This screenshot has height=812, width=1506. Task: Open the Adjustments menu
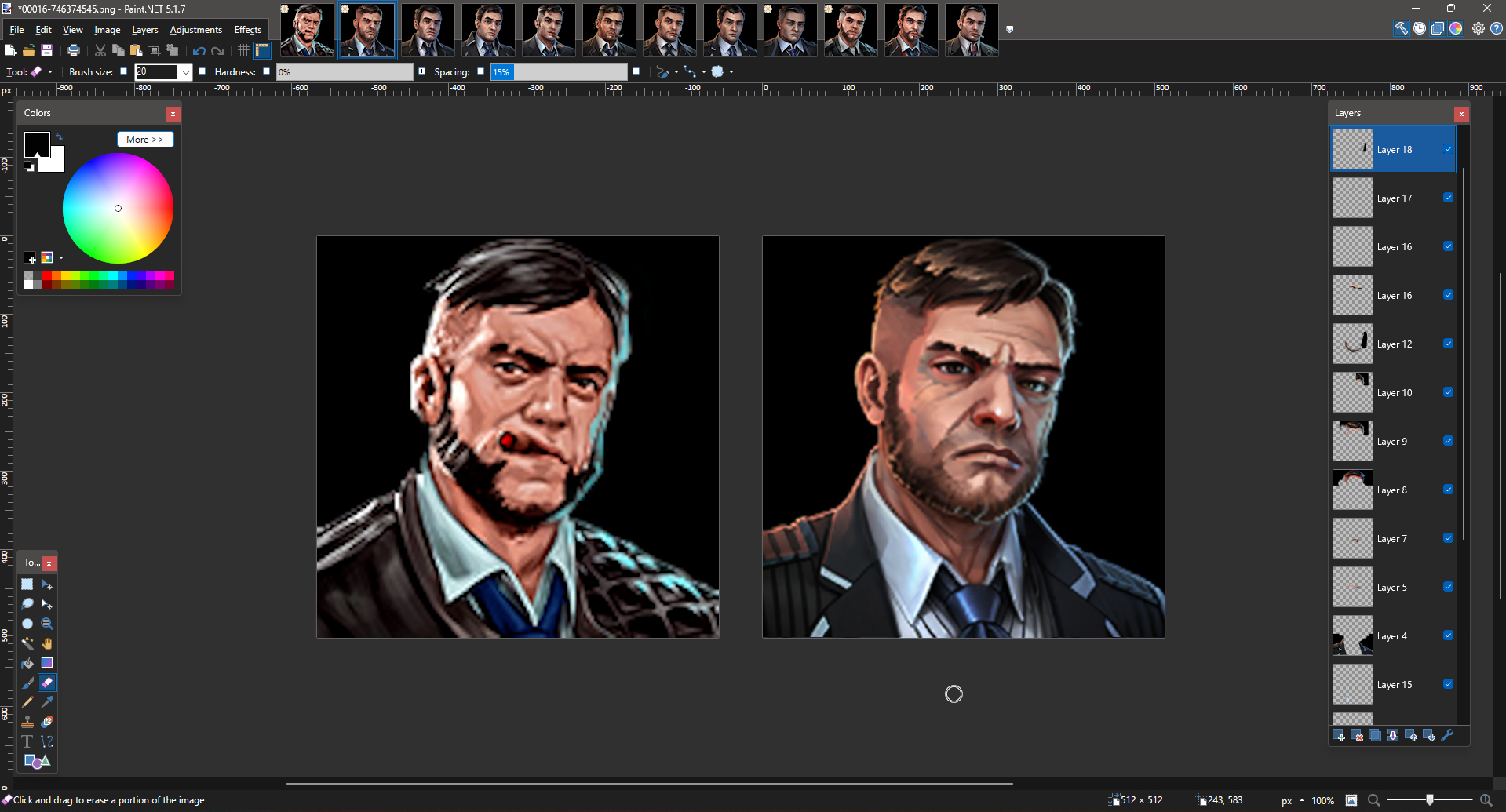(x=196, y=30)
